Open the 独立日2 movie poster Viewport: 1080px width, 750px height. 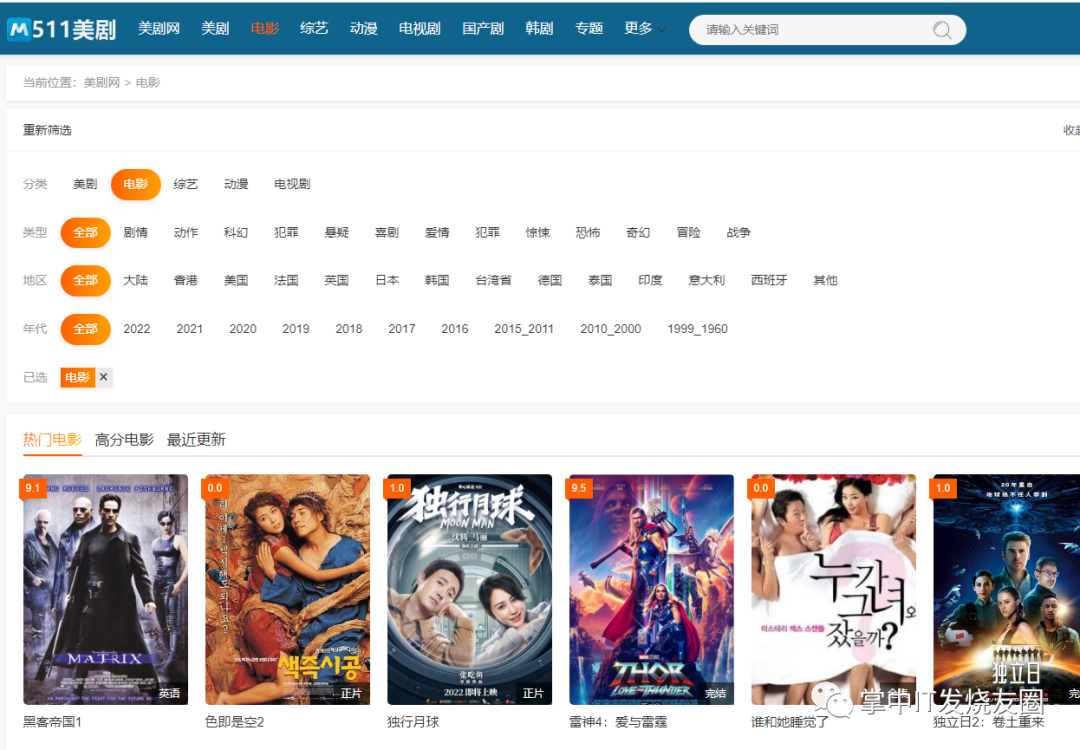[1006, 590]
